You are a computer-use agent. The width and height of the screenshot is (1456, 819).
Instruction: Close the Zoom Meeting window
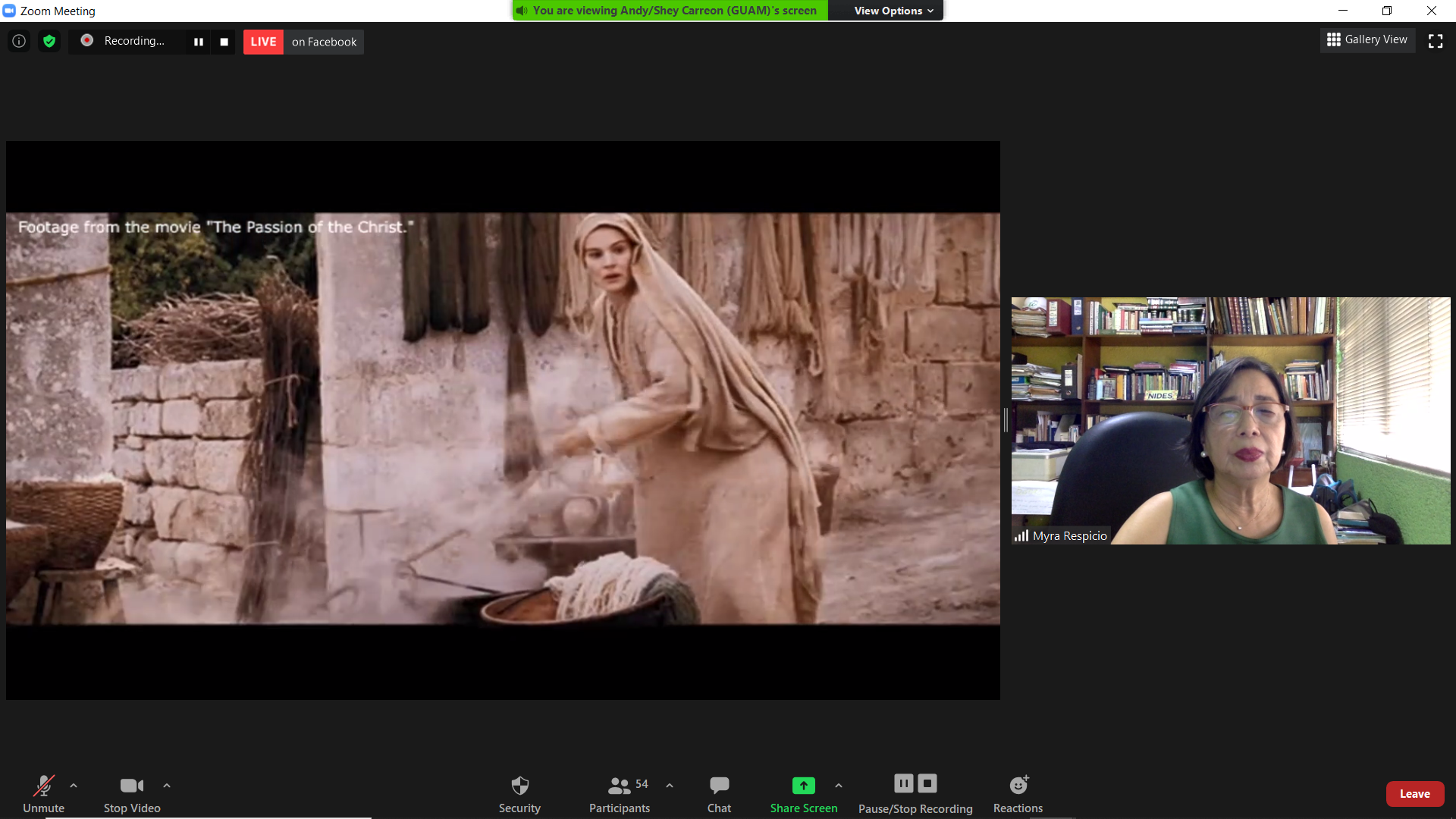1432,11
